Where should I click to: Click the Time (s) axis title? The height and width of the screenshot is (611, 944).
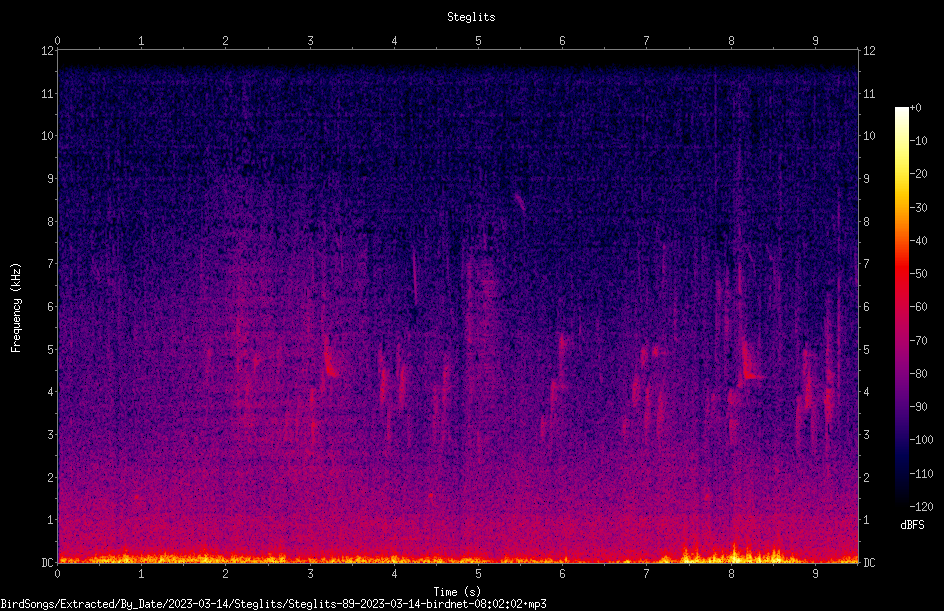point(458,592)
